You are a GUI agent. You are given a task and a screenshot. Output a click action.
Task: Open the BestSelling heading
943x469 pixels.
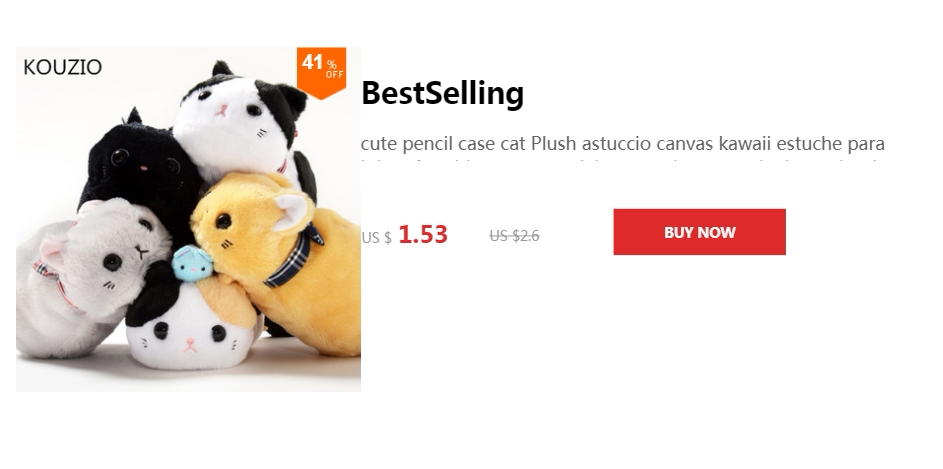point(443,93)
